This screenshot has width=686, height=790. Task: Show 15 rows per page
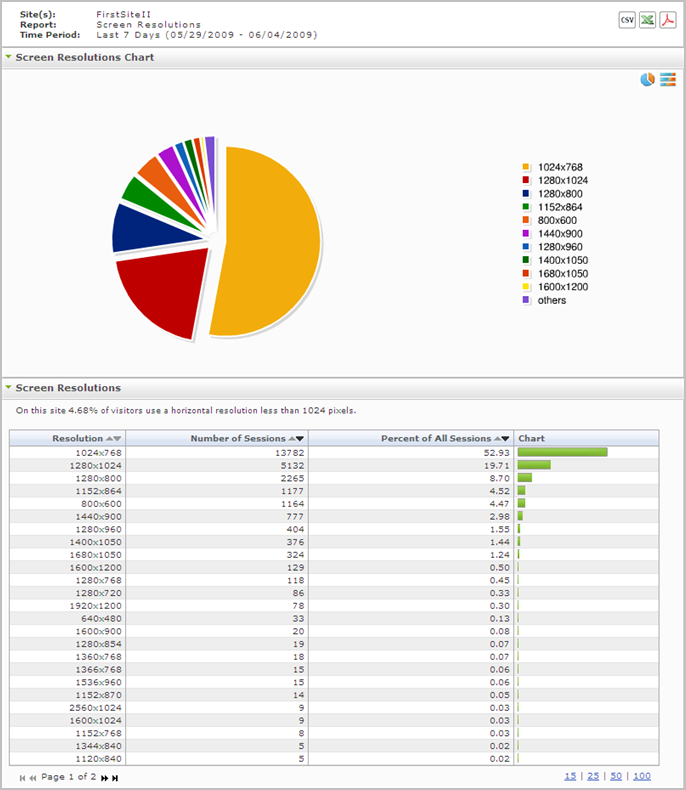(570, 776)
